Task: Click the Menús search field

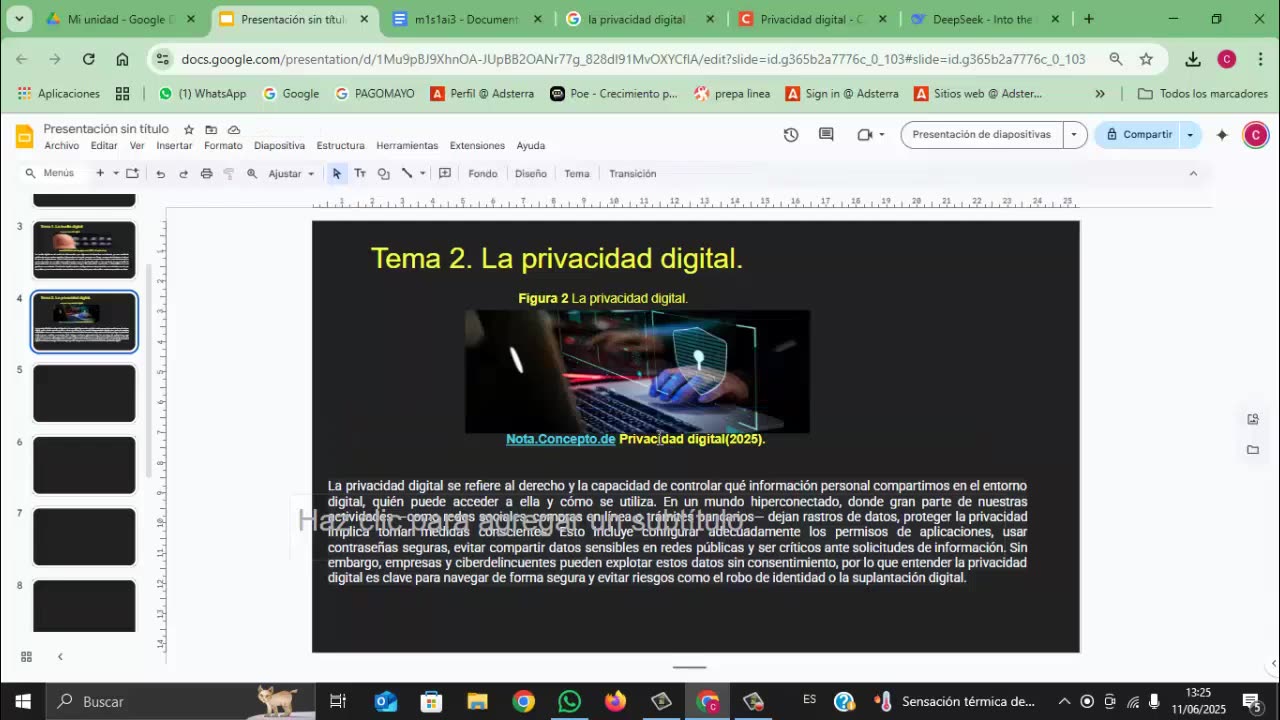Action: coord(50,173)
